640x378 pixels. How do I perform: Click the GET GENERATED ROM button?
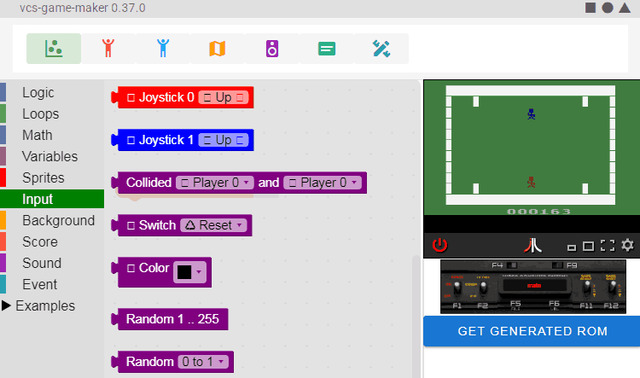pyautogui.click(x=532, y=331)
